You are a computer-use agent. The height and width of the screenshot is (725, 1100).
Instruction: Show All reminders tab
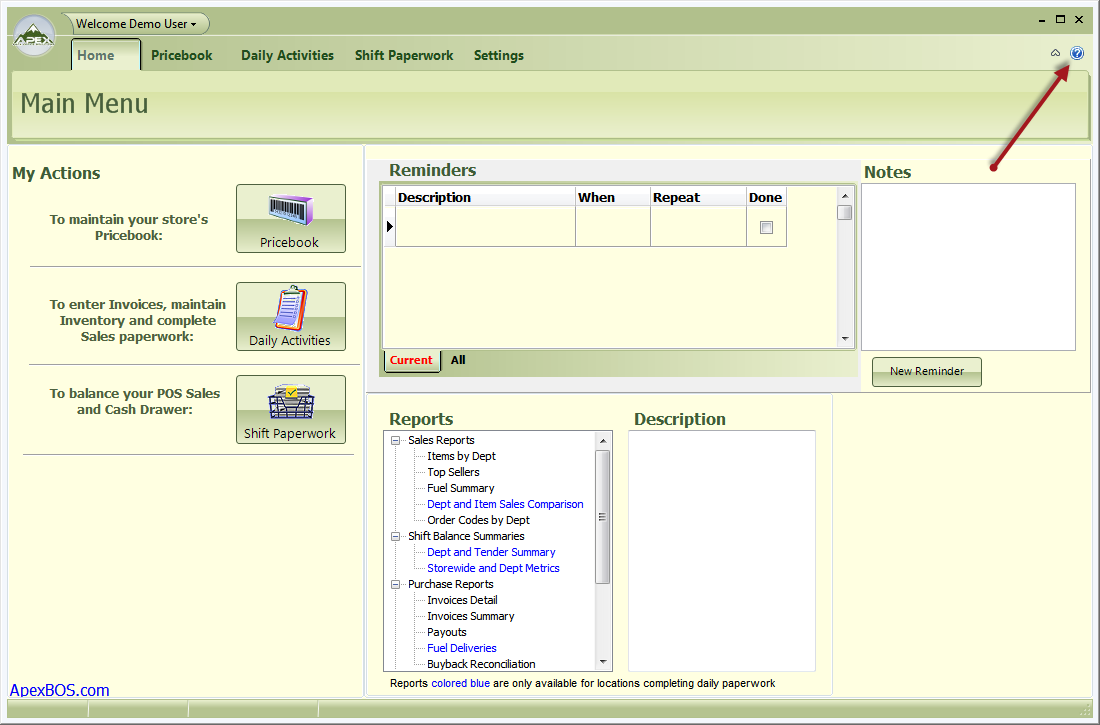(x=458, y=360)
